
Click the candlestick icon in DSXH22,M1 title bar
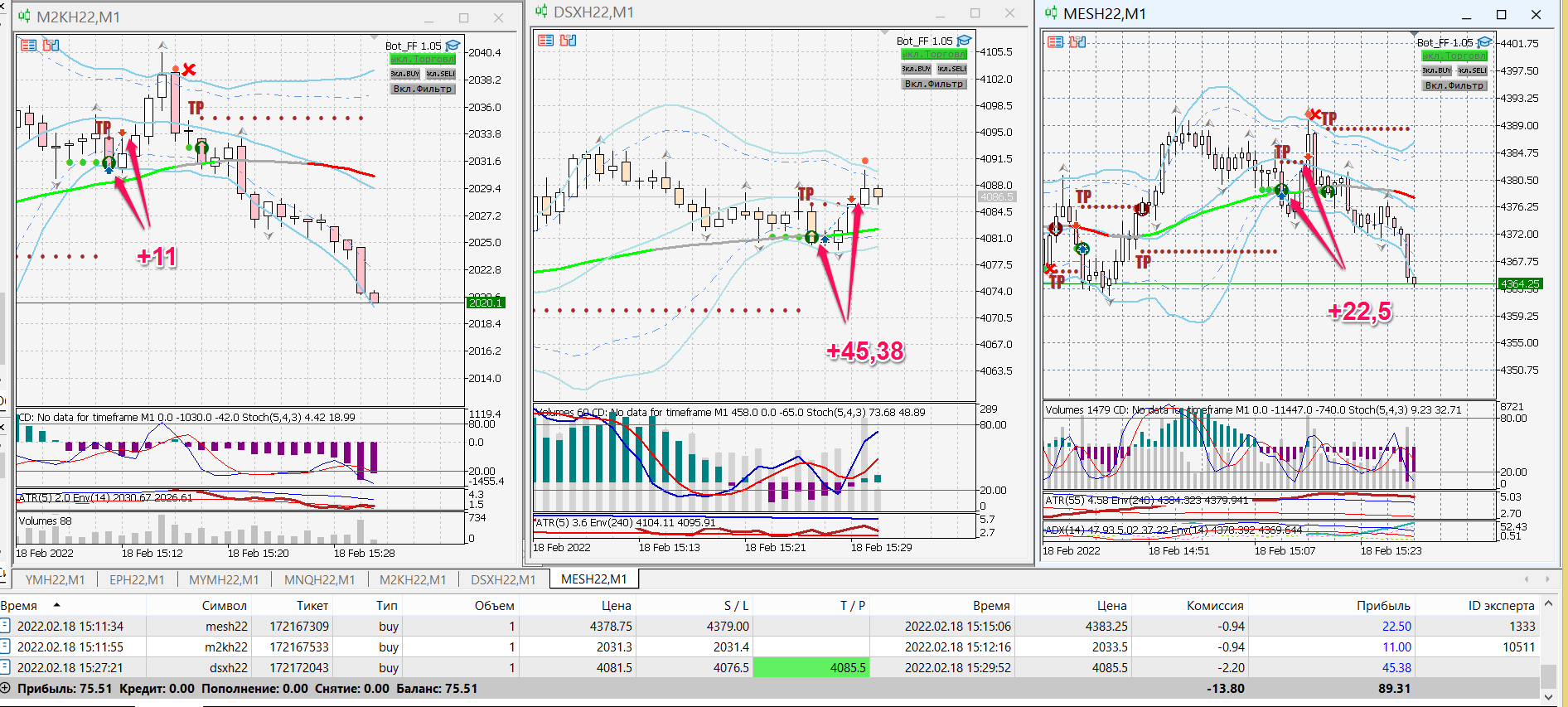pyautogui.click(x=541, y=11)
